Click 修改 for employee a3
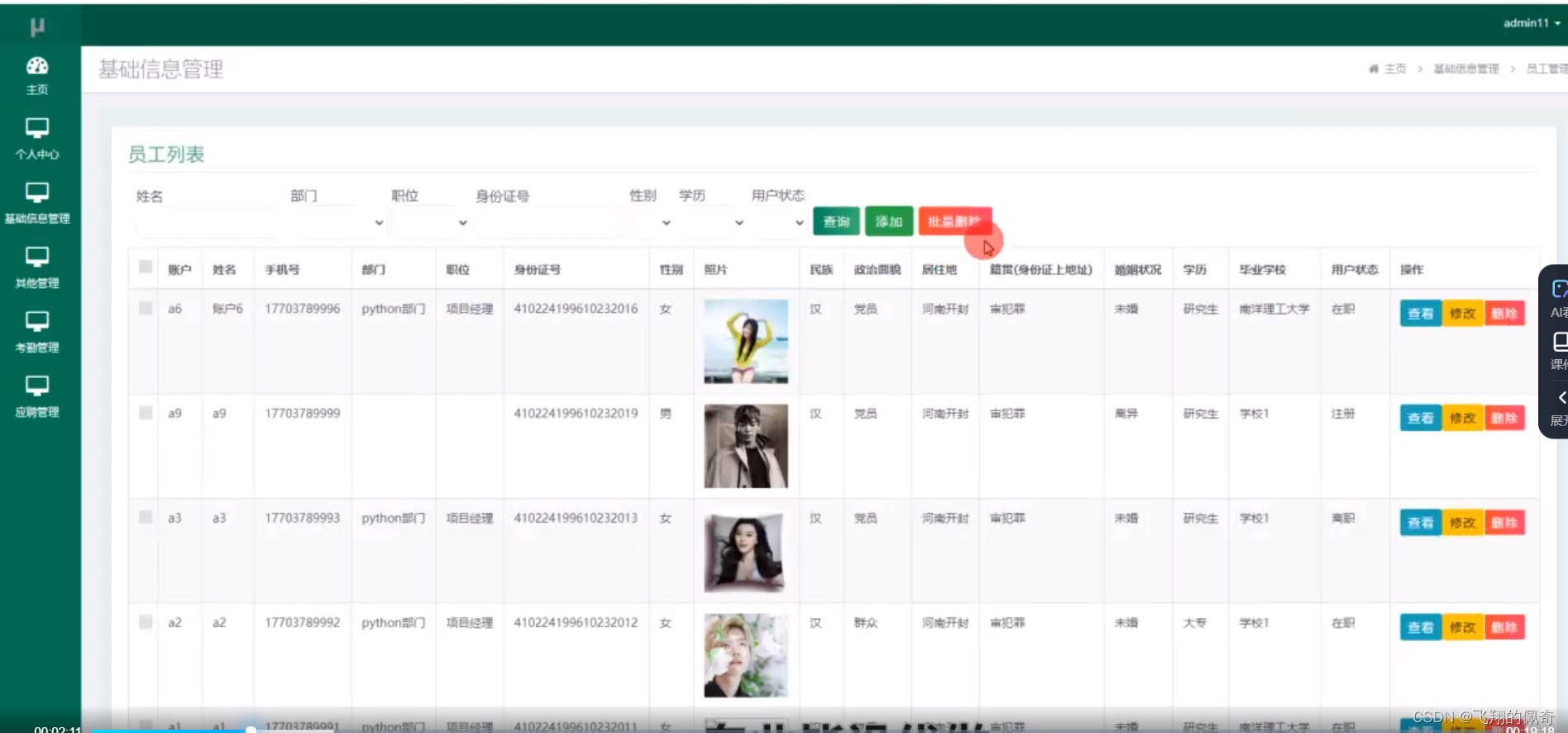 click(1463, 523)
